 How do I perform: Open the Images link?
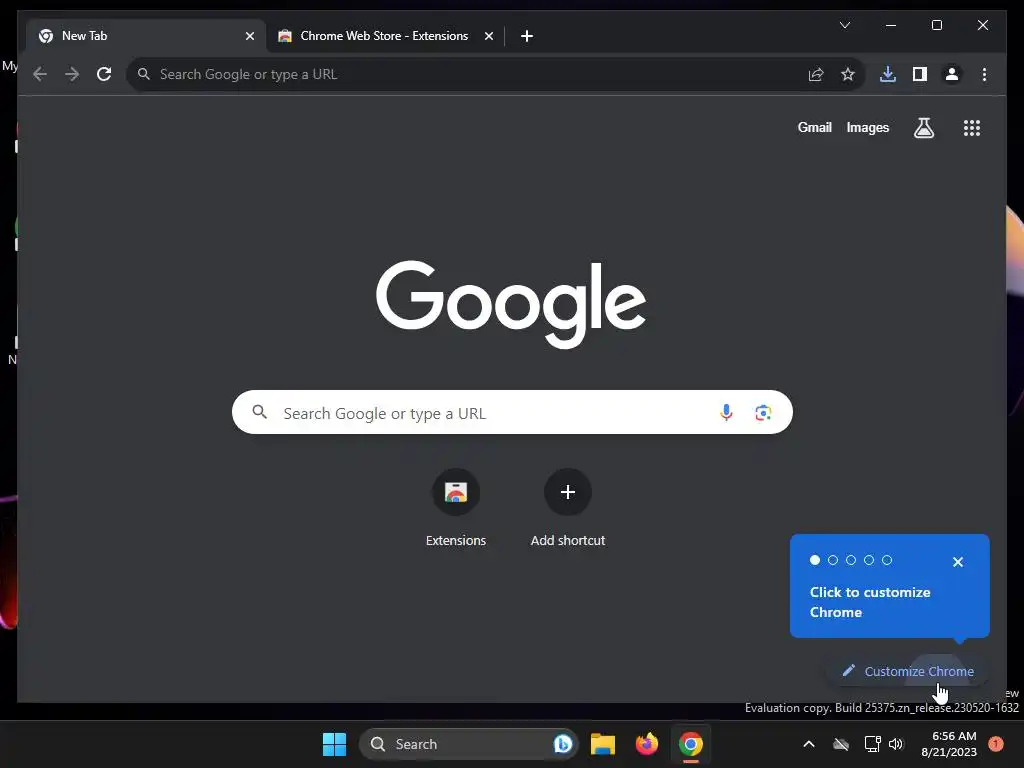point(867,127)
